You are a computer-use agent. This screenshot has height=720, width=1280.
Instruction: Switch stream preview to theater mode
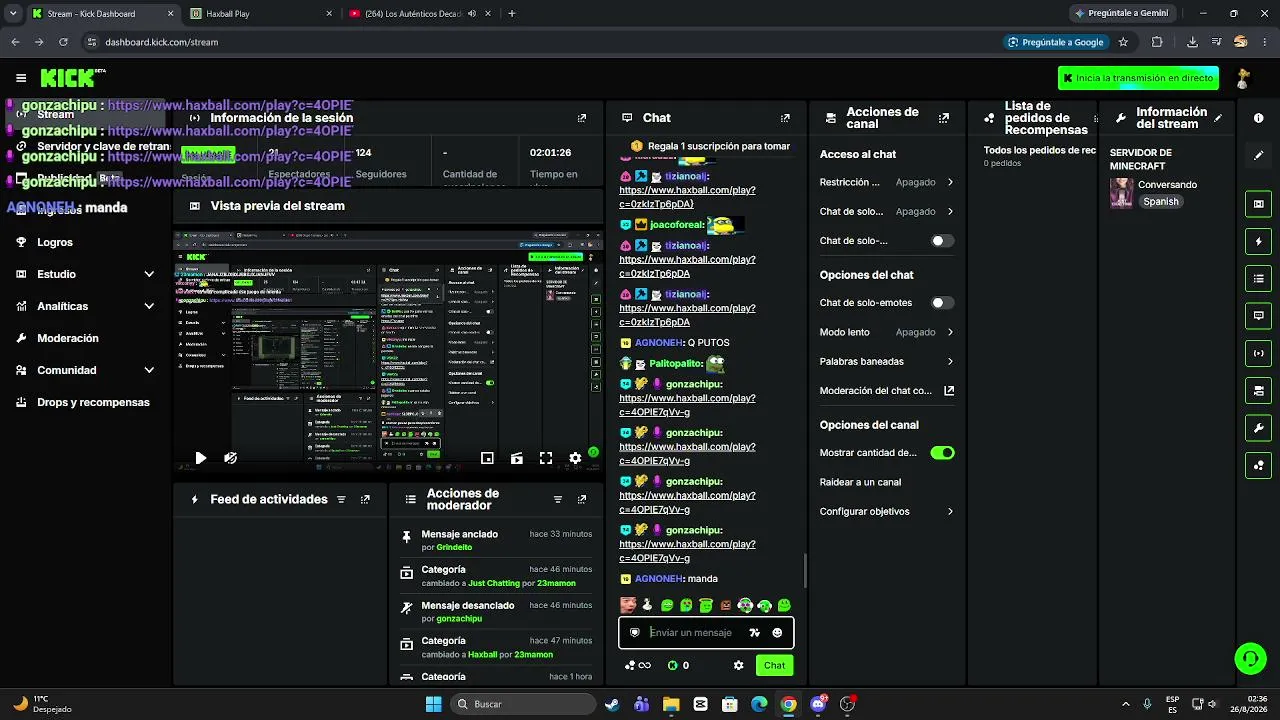516,458
